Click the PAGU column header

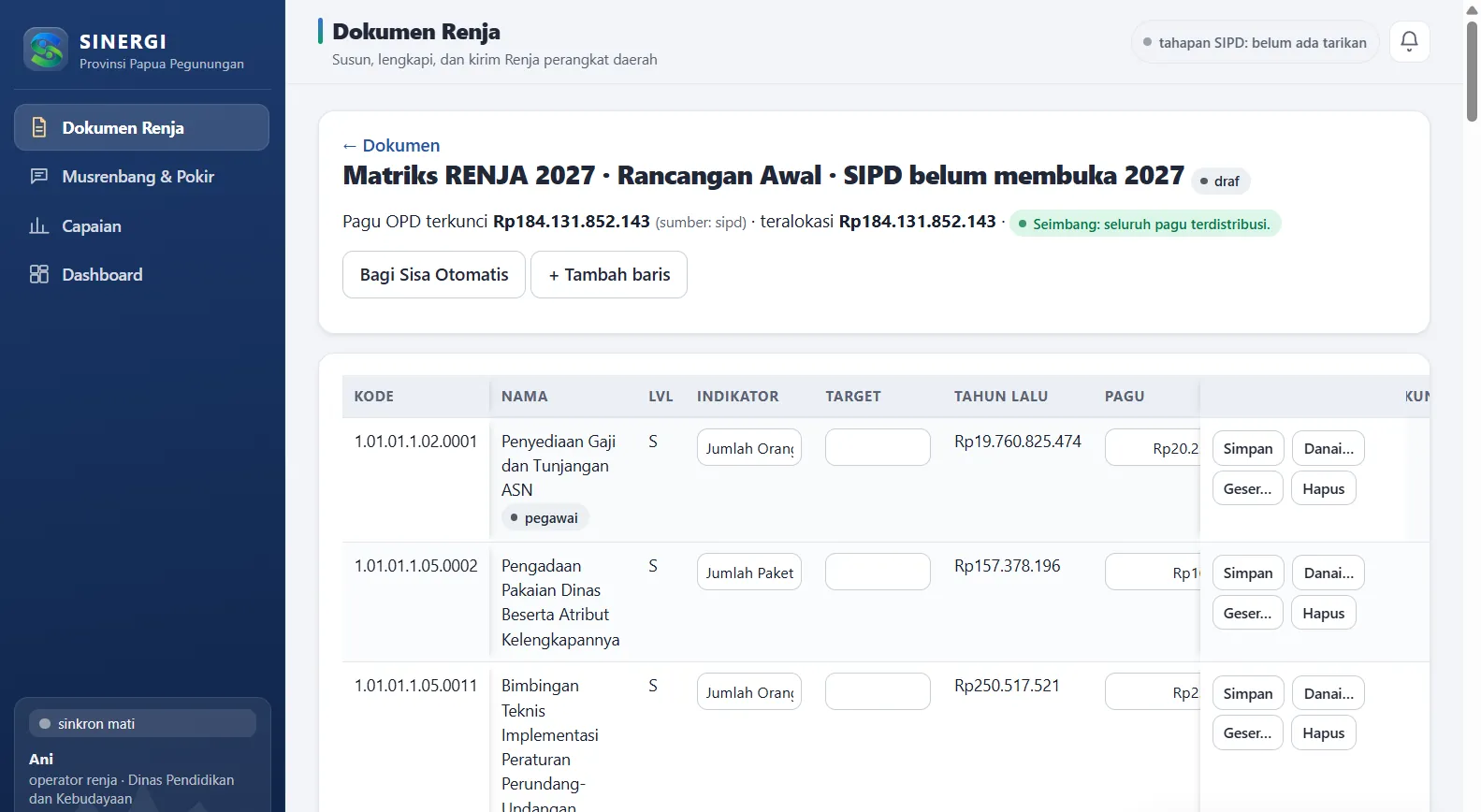point(1124,396)
